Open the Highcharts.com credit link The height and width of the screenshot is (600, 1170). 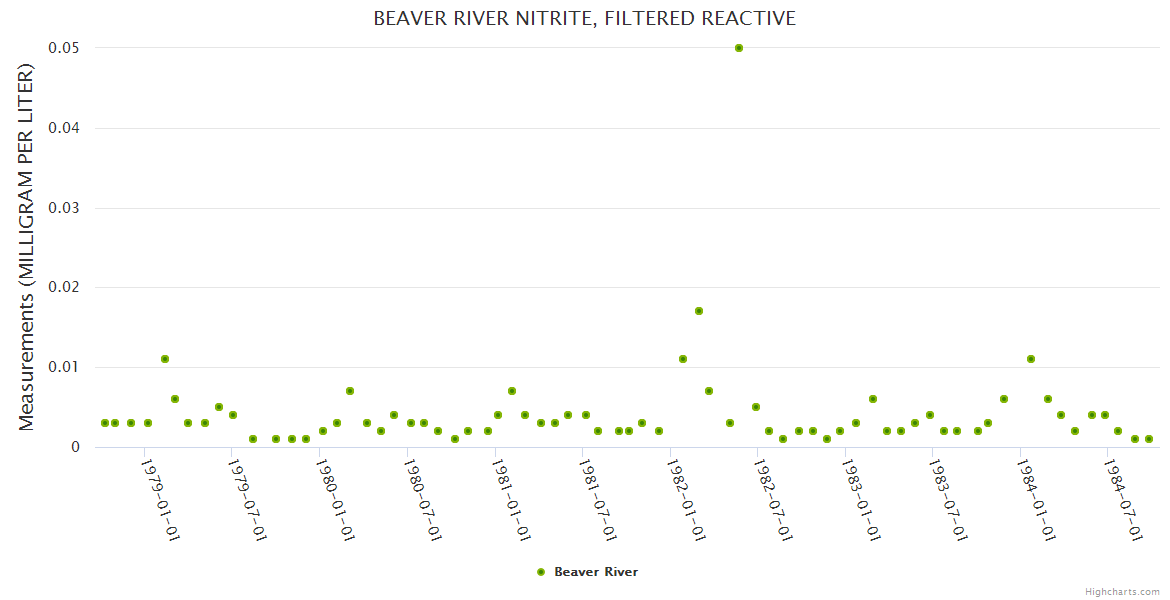point(1122,591)
